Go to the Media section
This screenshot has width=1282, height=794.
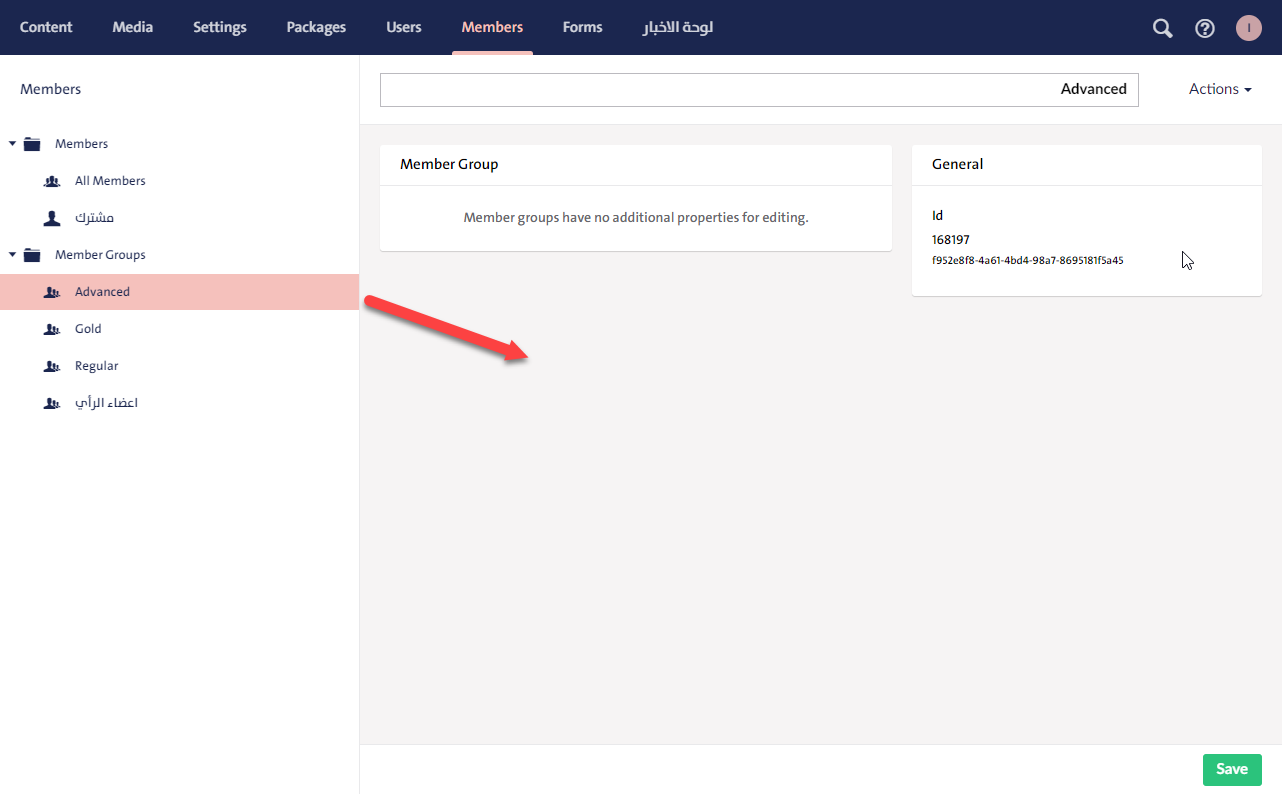pyautogui.click(x=132, y=27)
